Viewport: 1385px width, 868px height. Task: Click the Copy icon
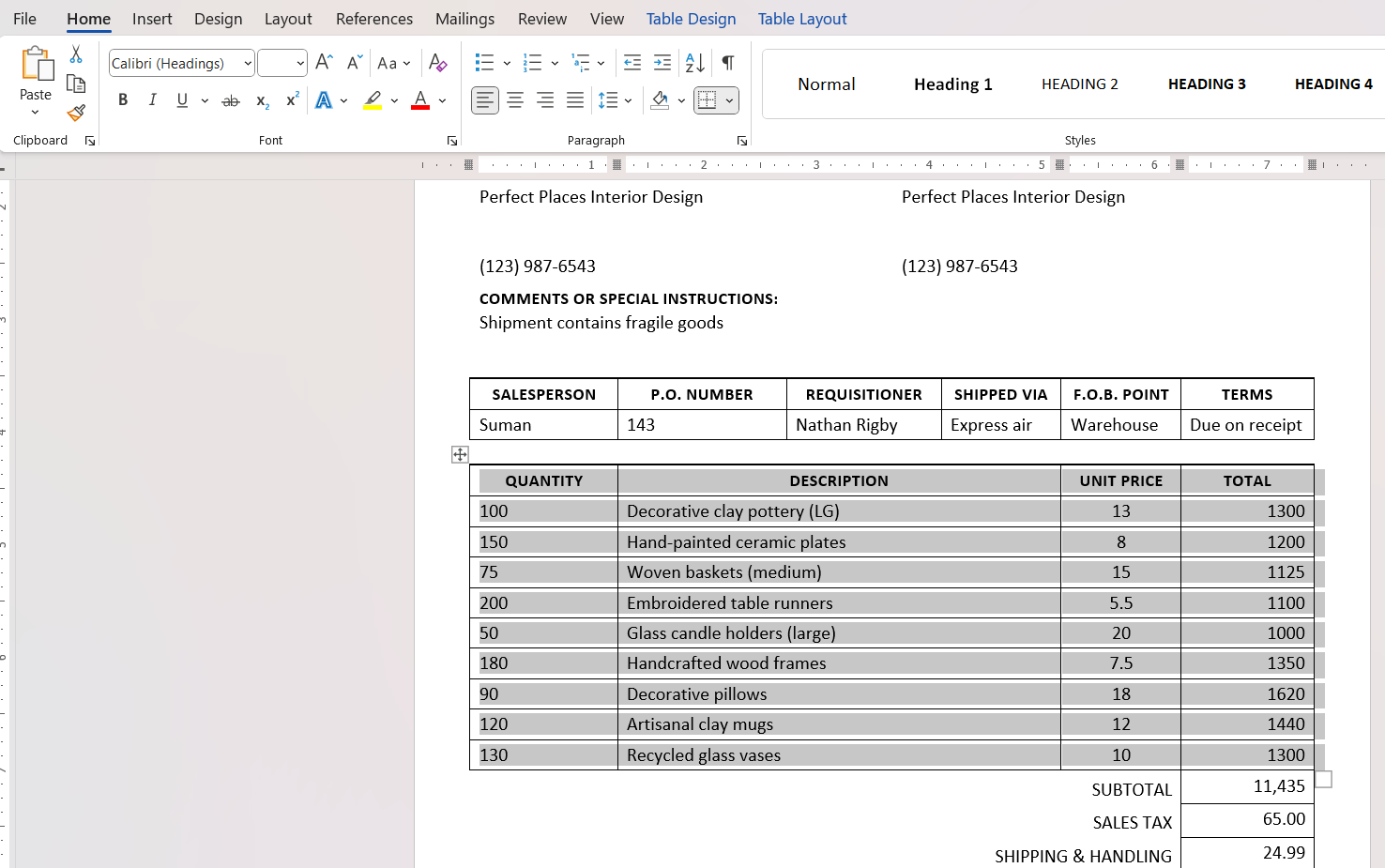[x=76, y=84]
